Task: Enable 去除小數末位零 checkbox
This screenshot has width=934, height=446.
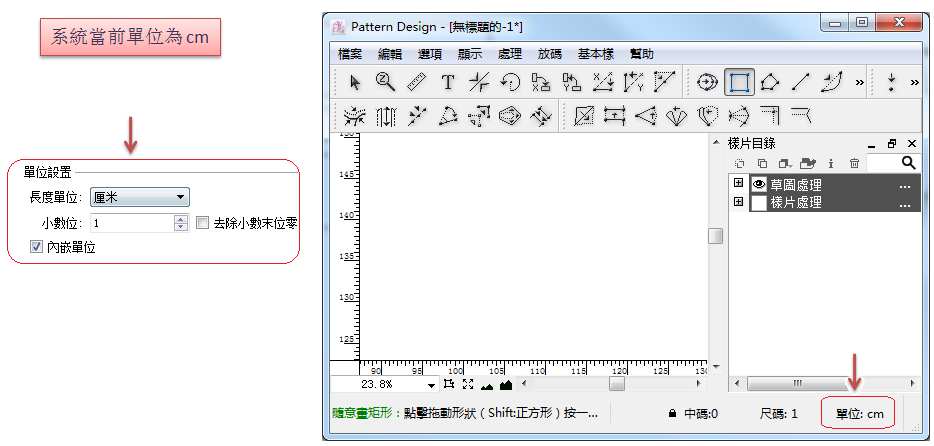Action: pos(202,224)
